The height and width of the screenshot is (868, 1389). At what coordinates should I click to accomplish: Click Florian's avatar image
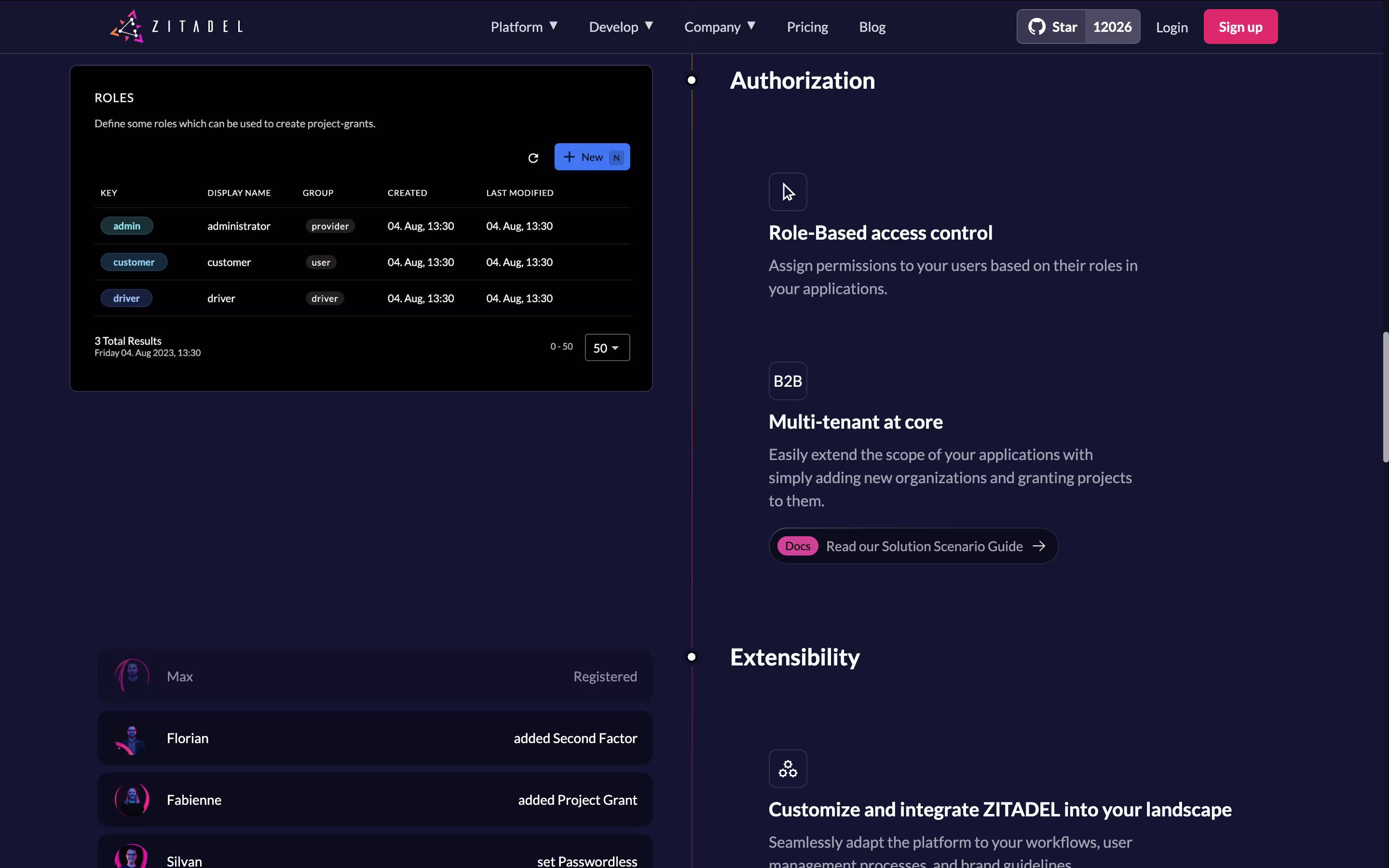pyautogui.click(x=132, y=738)
